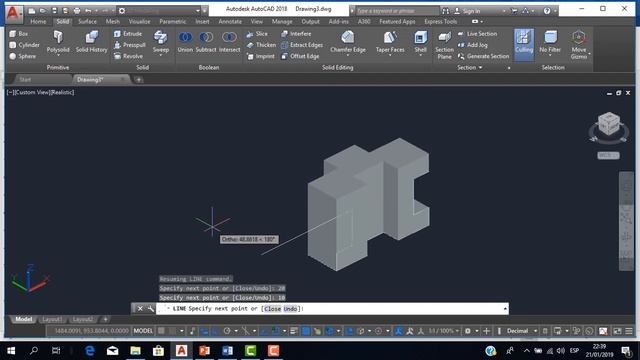Click the Interfere tool
The width and height of the screenshot is (640, 360).
pyautogui.click(x=296, y=34)
